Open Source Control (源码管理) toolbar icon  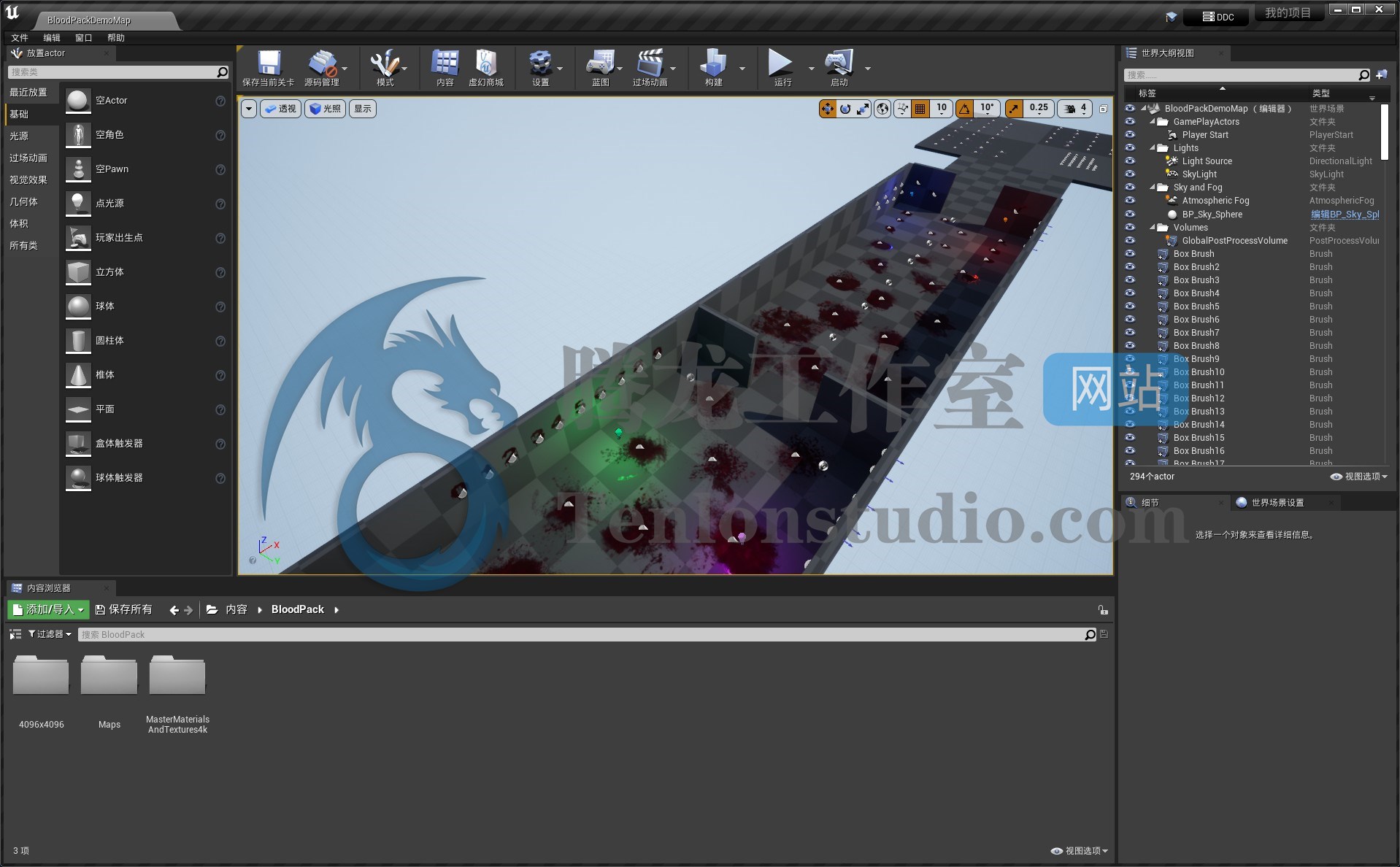coord(322,63)
